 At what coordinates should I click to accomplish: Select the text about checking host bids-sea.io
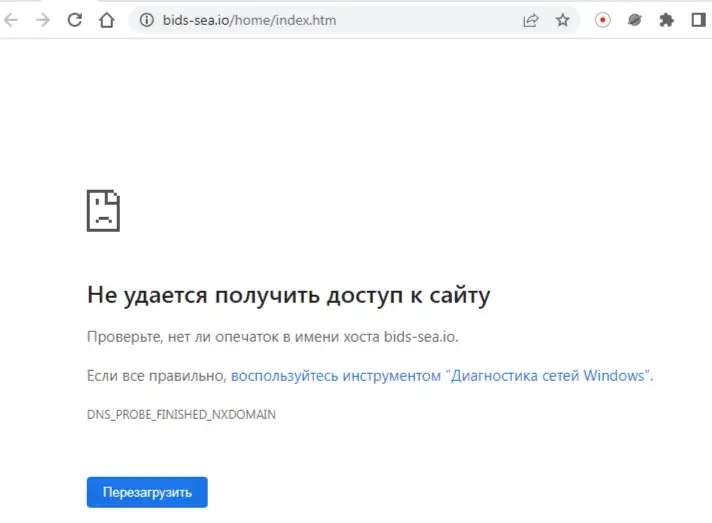[x=272, y=337]
